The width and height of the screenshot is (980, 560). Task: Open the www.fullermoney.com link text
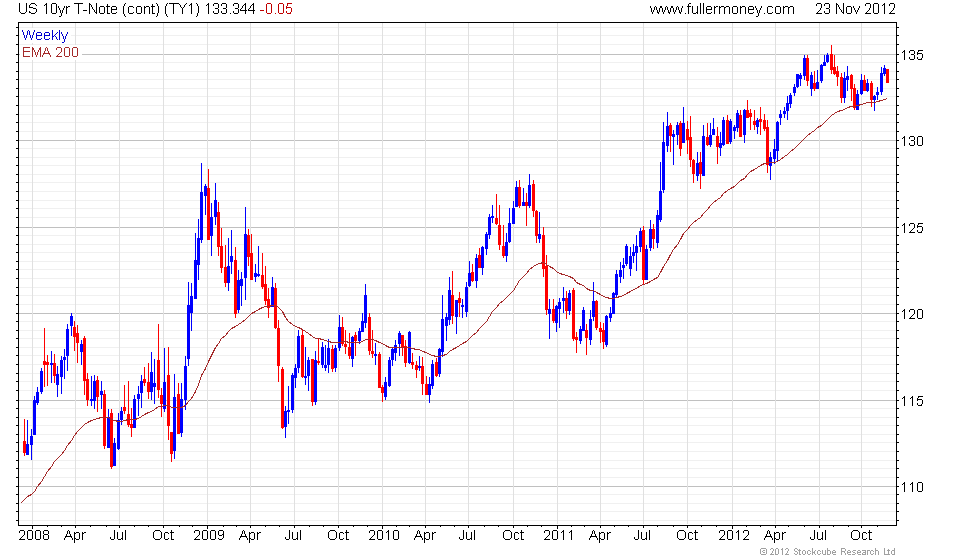click(722, 9)
